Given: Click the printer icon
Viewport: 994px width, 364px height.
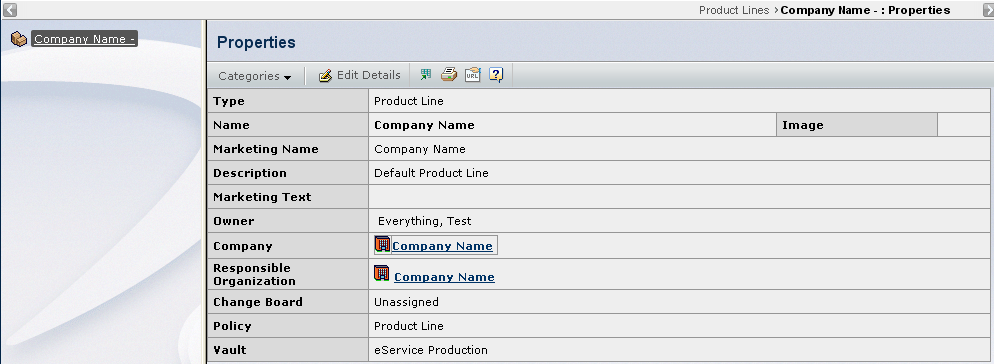Looking at the screenshot, I should coord(449,75).
